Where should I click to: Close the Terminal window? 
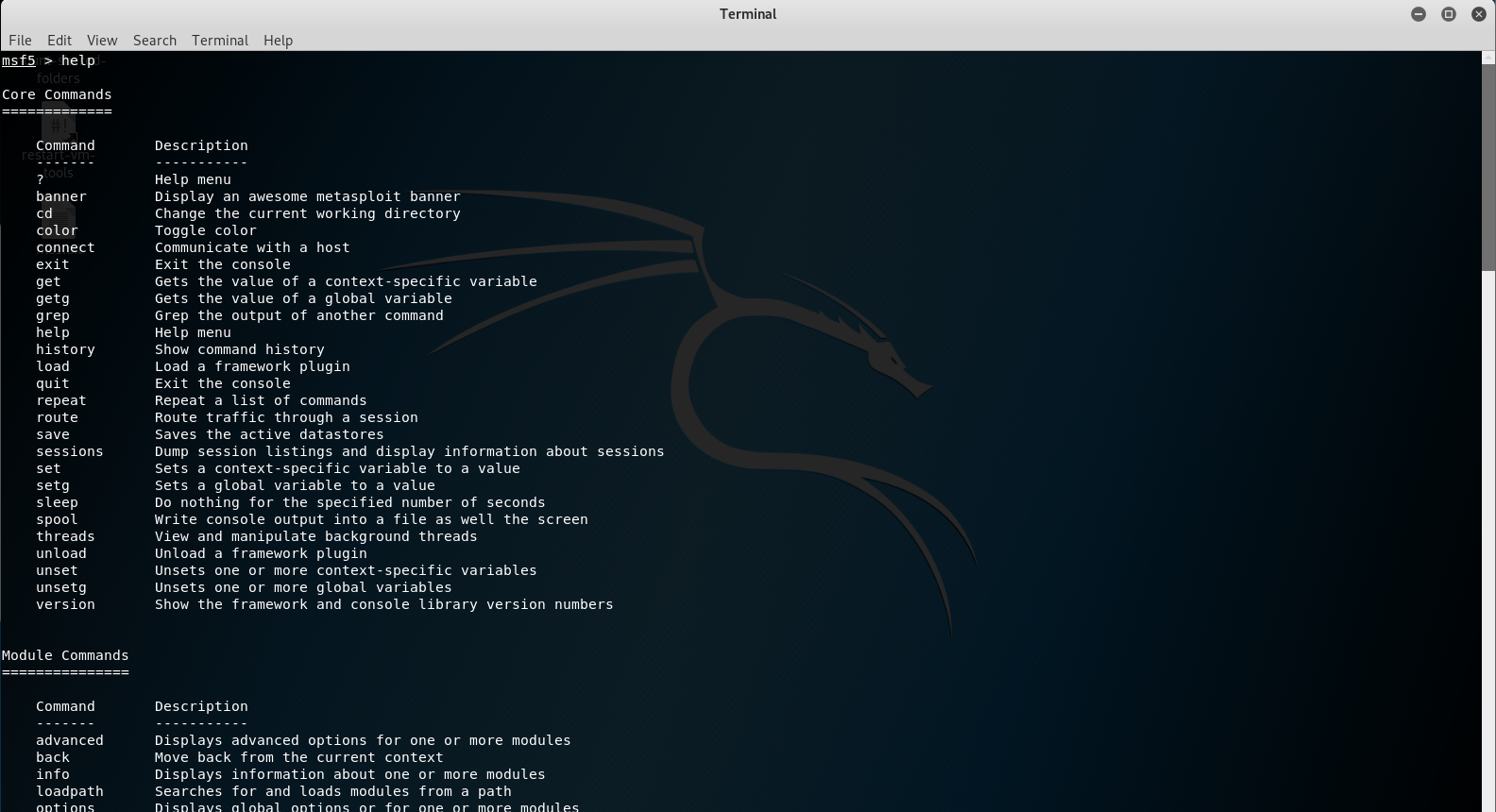[x=1479, y=14]
